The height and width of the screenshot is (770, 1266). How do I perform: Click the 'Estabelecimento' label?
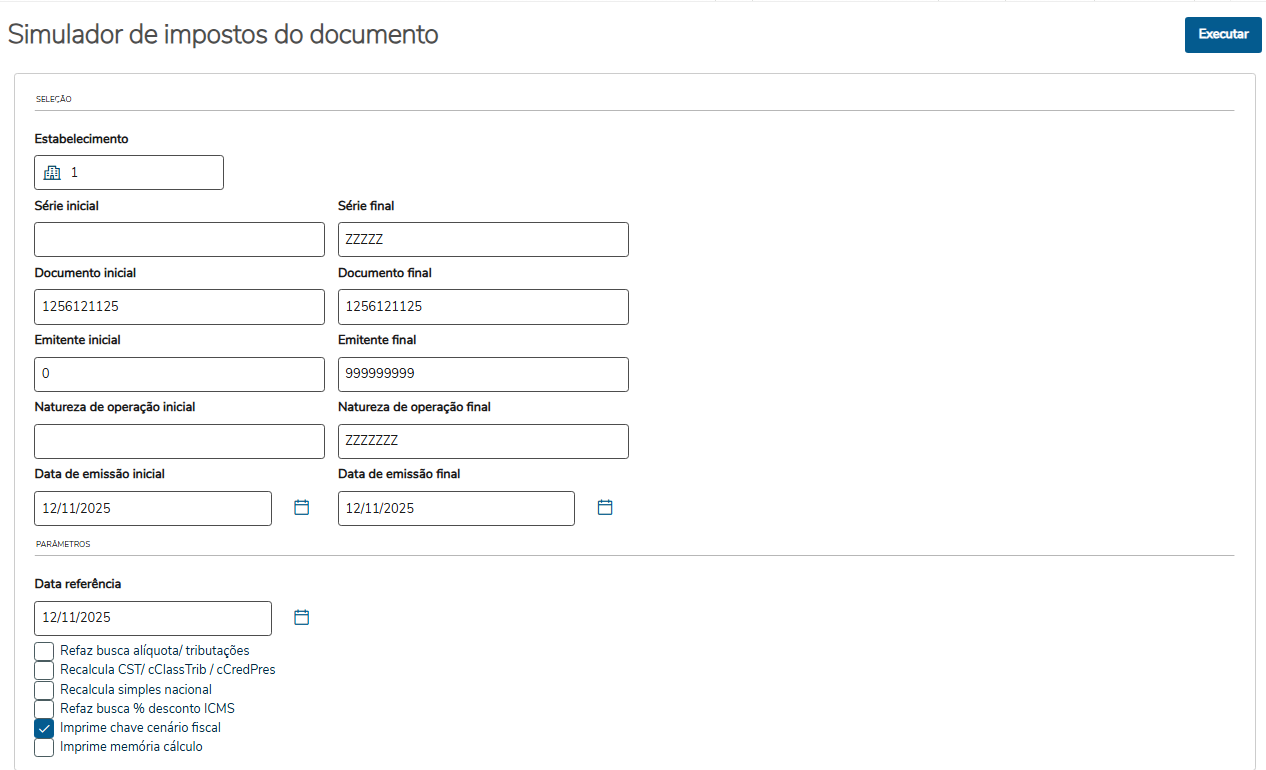[81, 139]
